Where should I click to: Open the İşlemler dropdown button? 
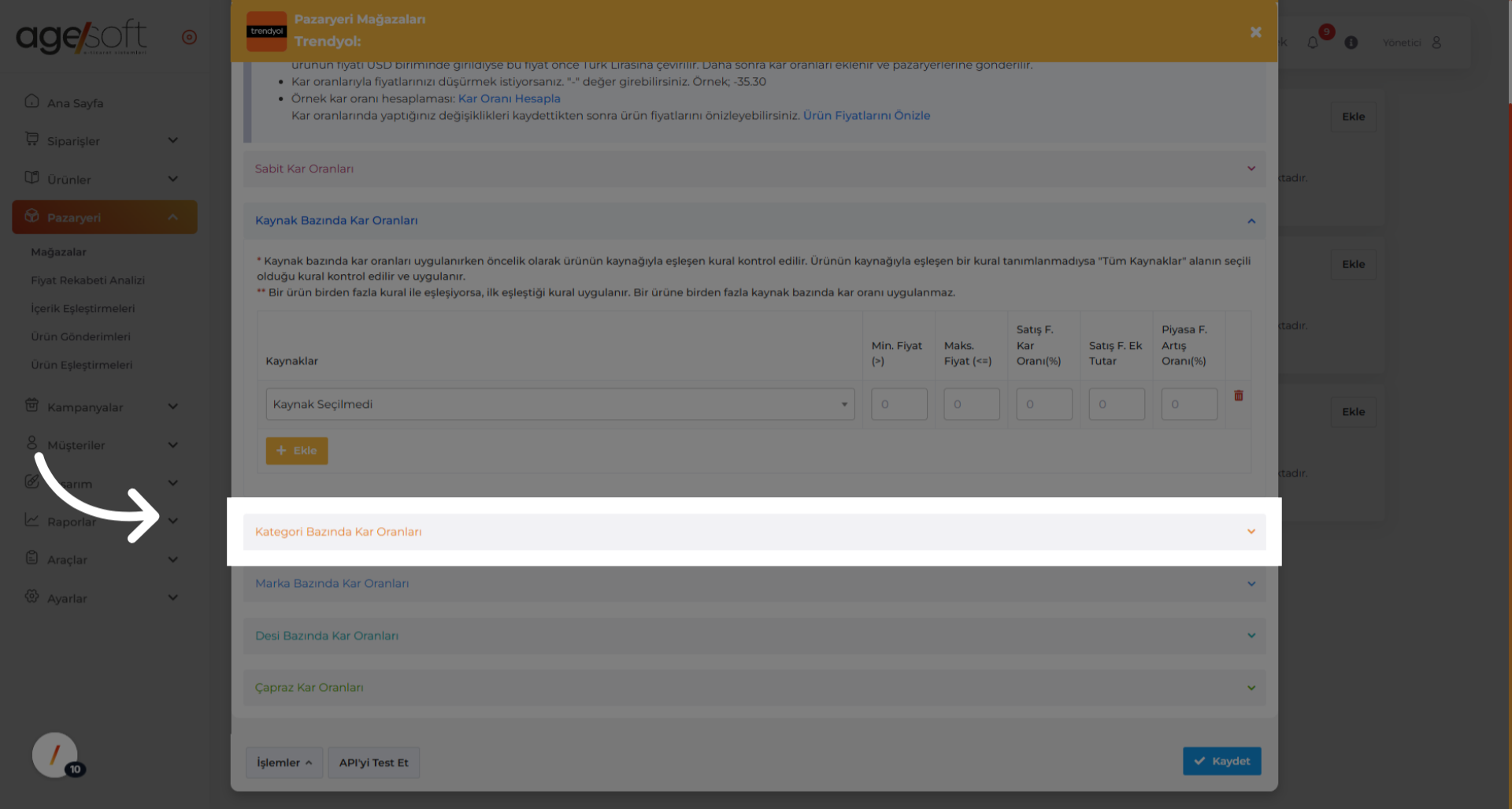pyautogui.click(x=284, y=763)
